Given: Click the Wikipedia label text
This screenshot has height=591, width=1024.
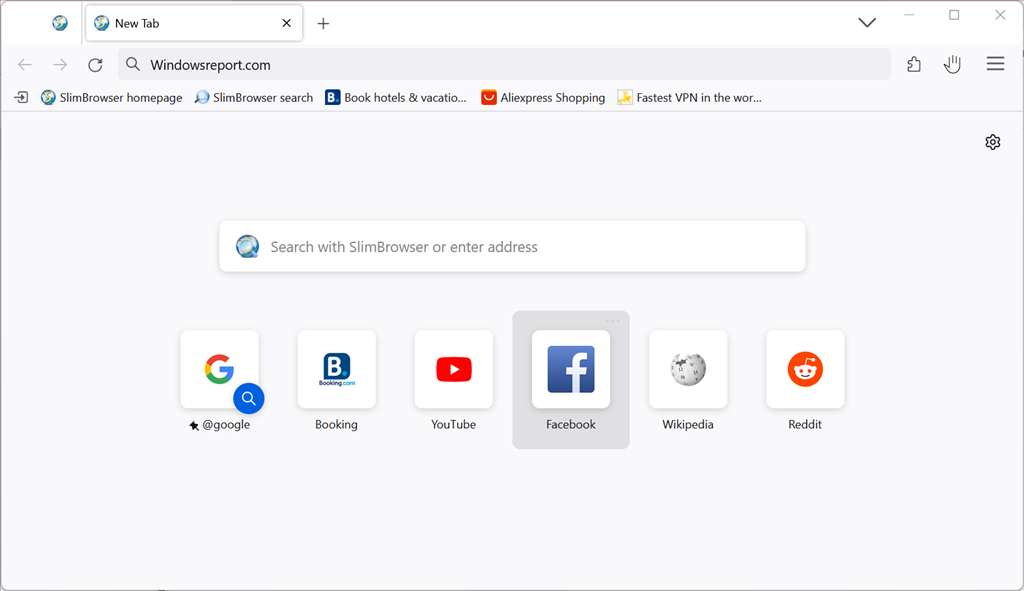Looking at the screenshot, I should [x=688, y=424].
